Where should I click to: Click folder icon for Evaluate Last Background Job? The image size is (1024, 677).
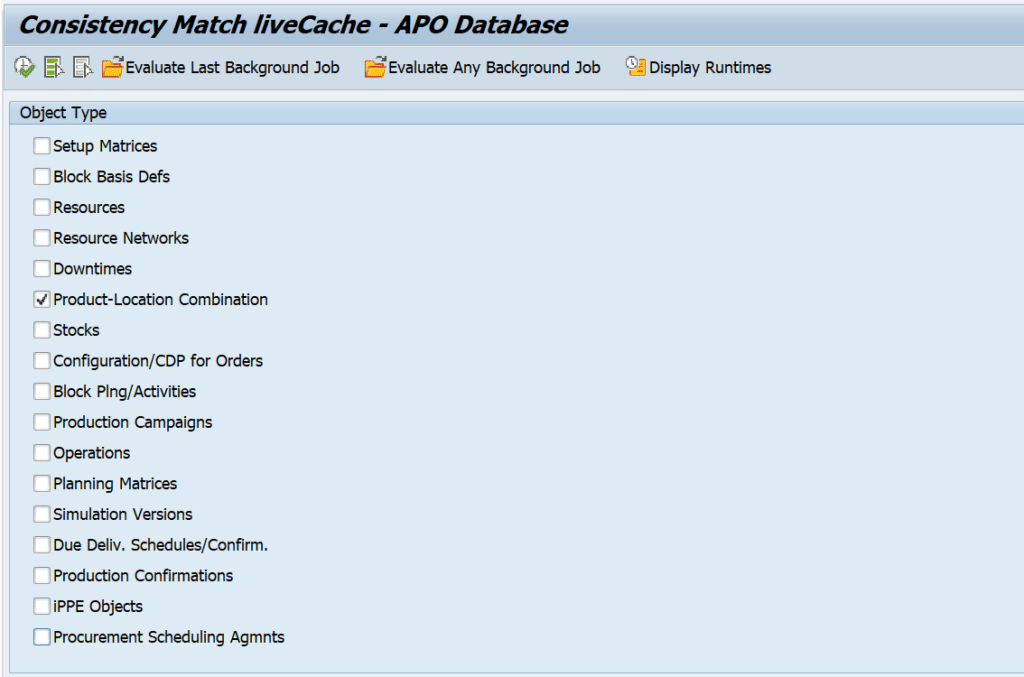[112, 67]
